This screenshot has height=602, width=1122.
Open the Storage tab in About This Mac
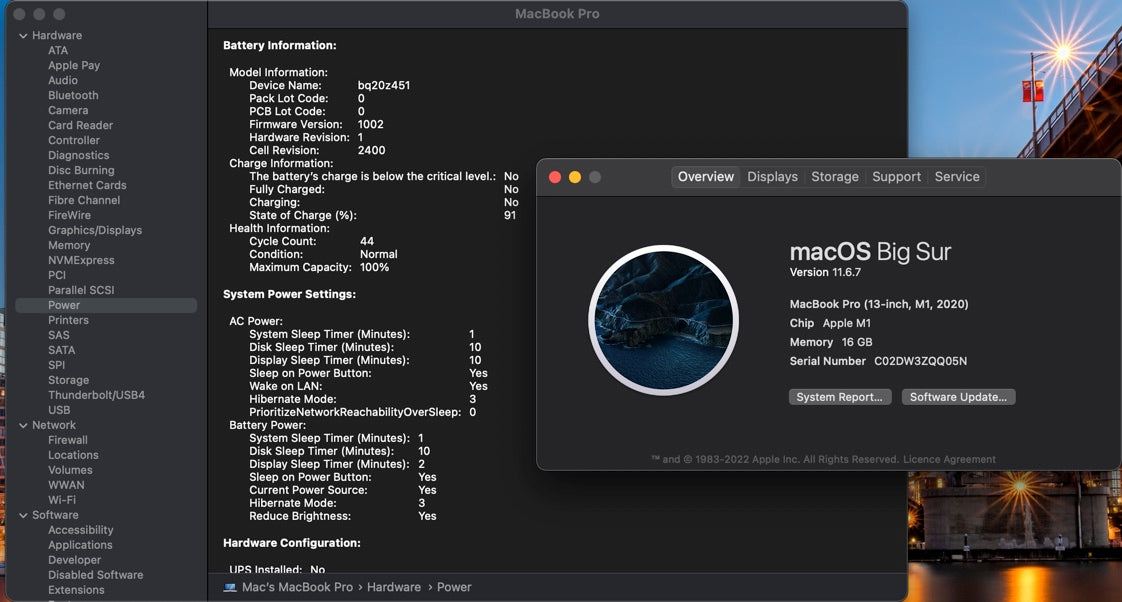835,176
